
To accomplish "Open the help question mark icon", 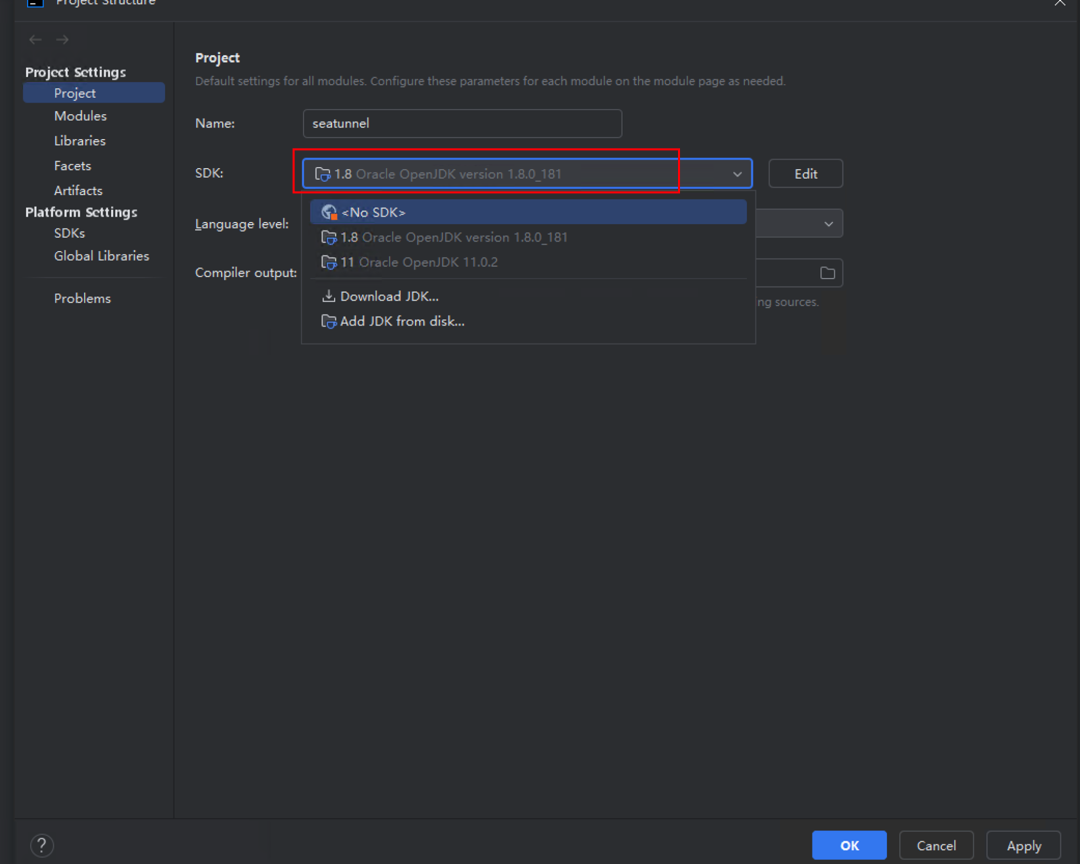I will (x=41, y=845).
